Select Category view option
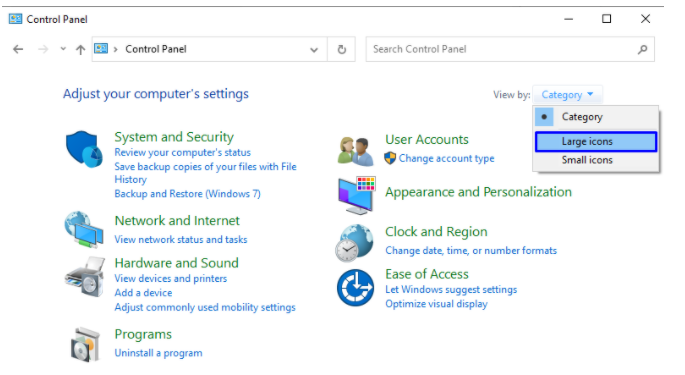This screenshot has height=375, width=685. click(596, 117)
